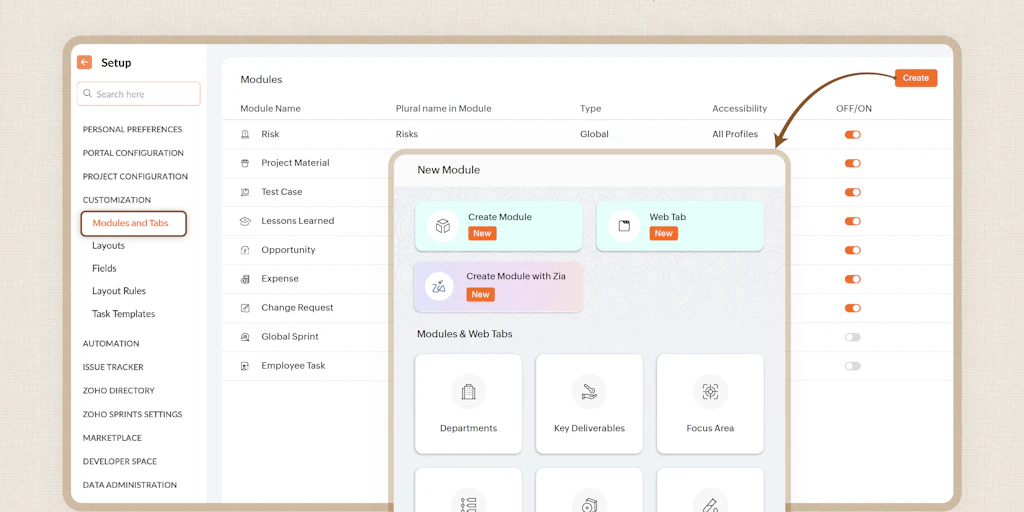Viewport: 1024px width, 512px height.
Task: Click the Change Request module name
Action: 297,308
